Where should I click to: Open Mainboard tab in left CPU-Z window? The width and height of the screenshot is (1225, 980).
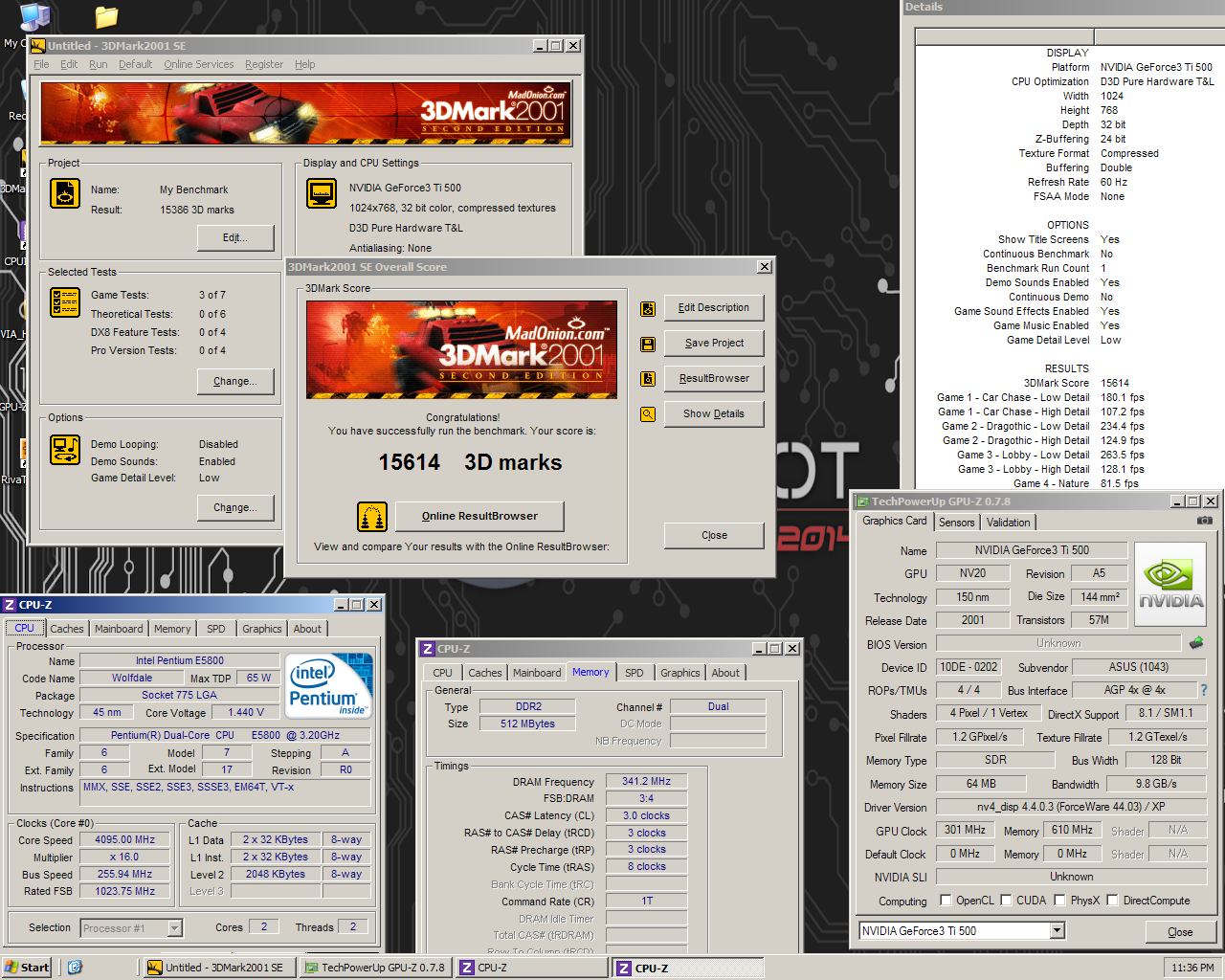point(119,629)
